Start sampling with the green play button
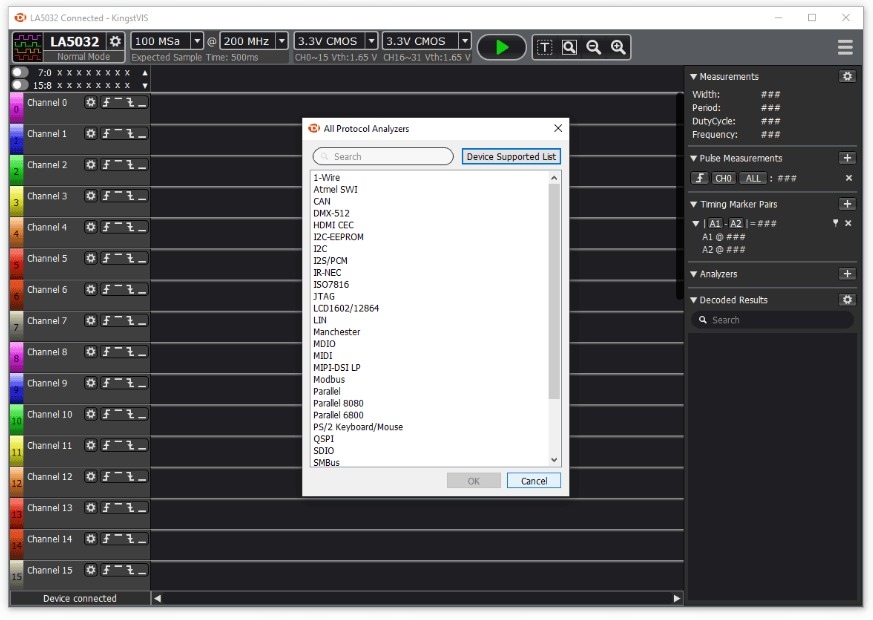 (502, 47)
